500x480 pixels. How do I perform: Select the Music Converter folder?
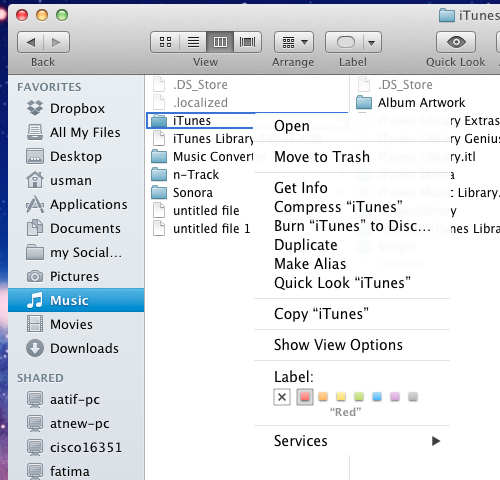coord(202,157)
